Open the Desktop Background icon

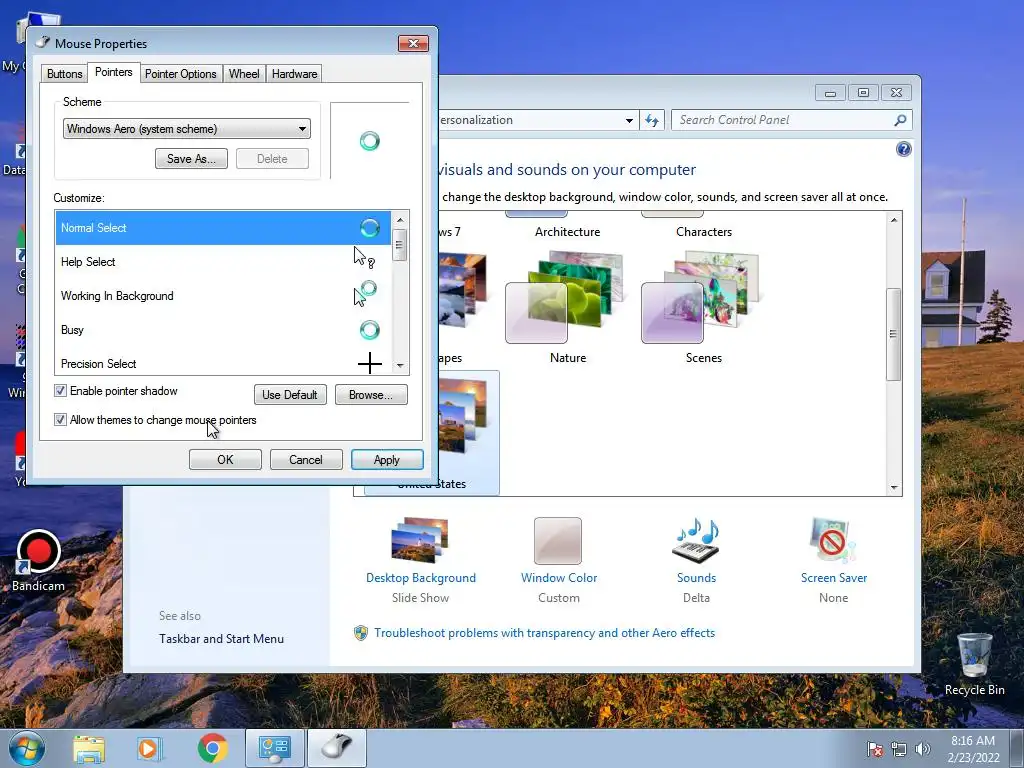click(420, 540)
